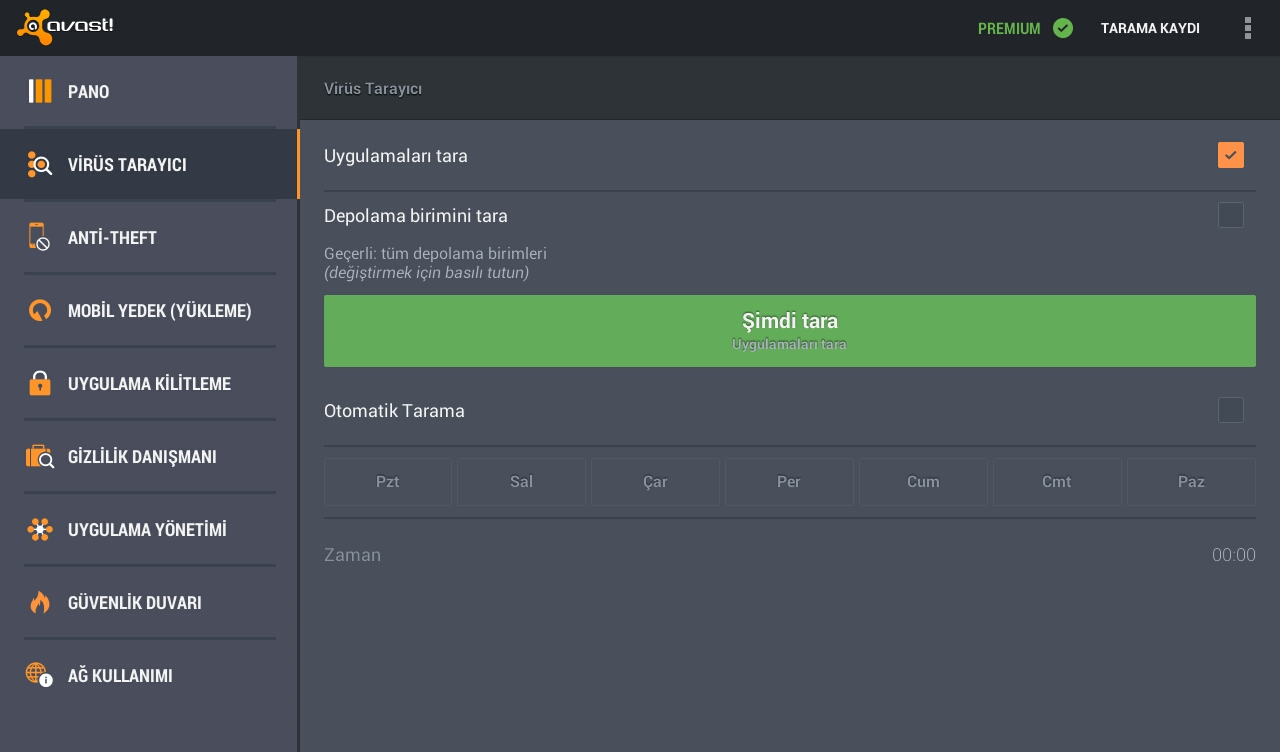The image size is (1280, 752).
Task: Select Paz as a scan day
Action: tap(1191, 482)
